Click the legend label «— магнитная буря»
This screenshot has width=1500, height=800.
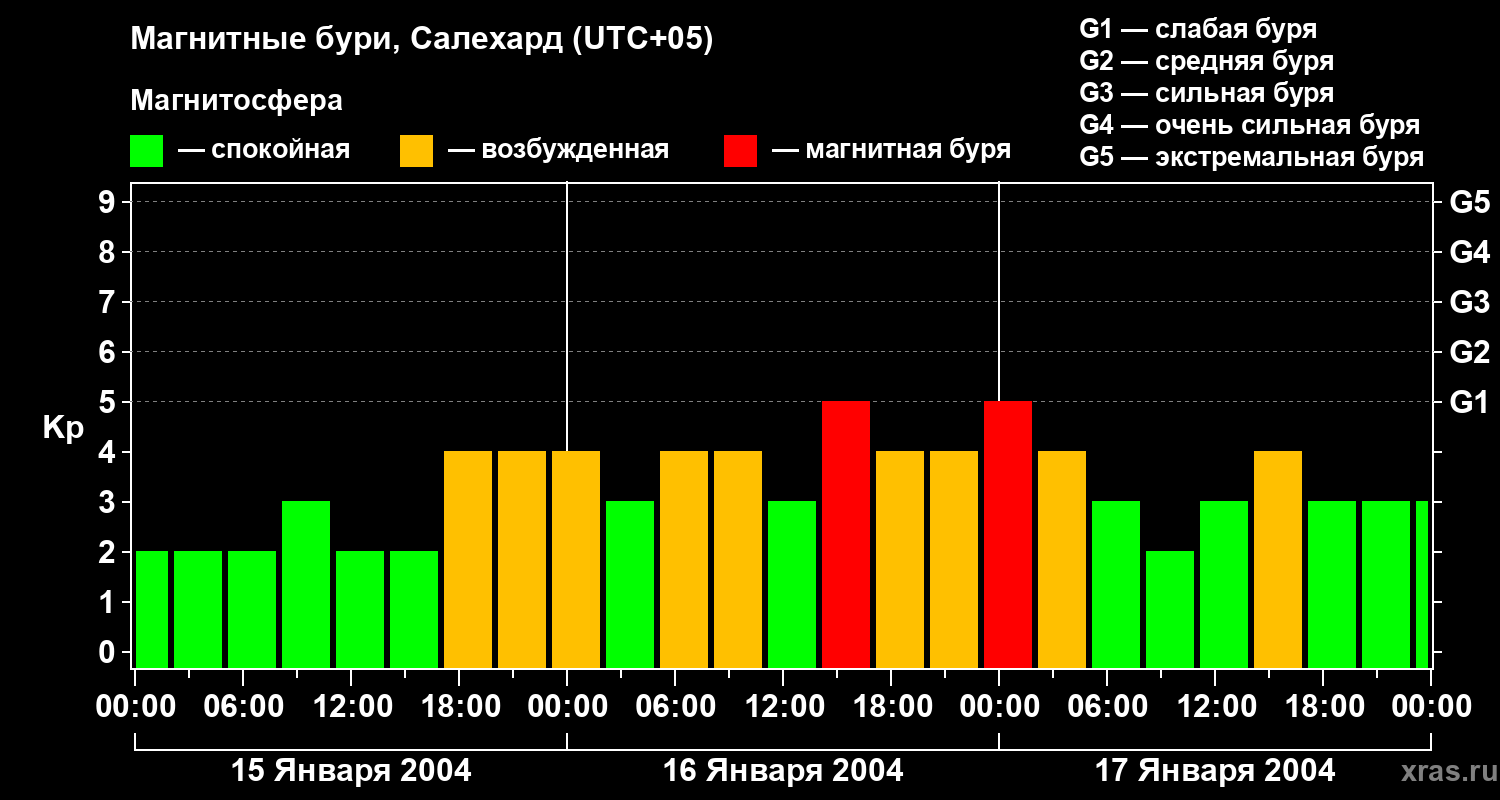coord(891,151)
